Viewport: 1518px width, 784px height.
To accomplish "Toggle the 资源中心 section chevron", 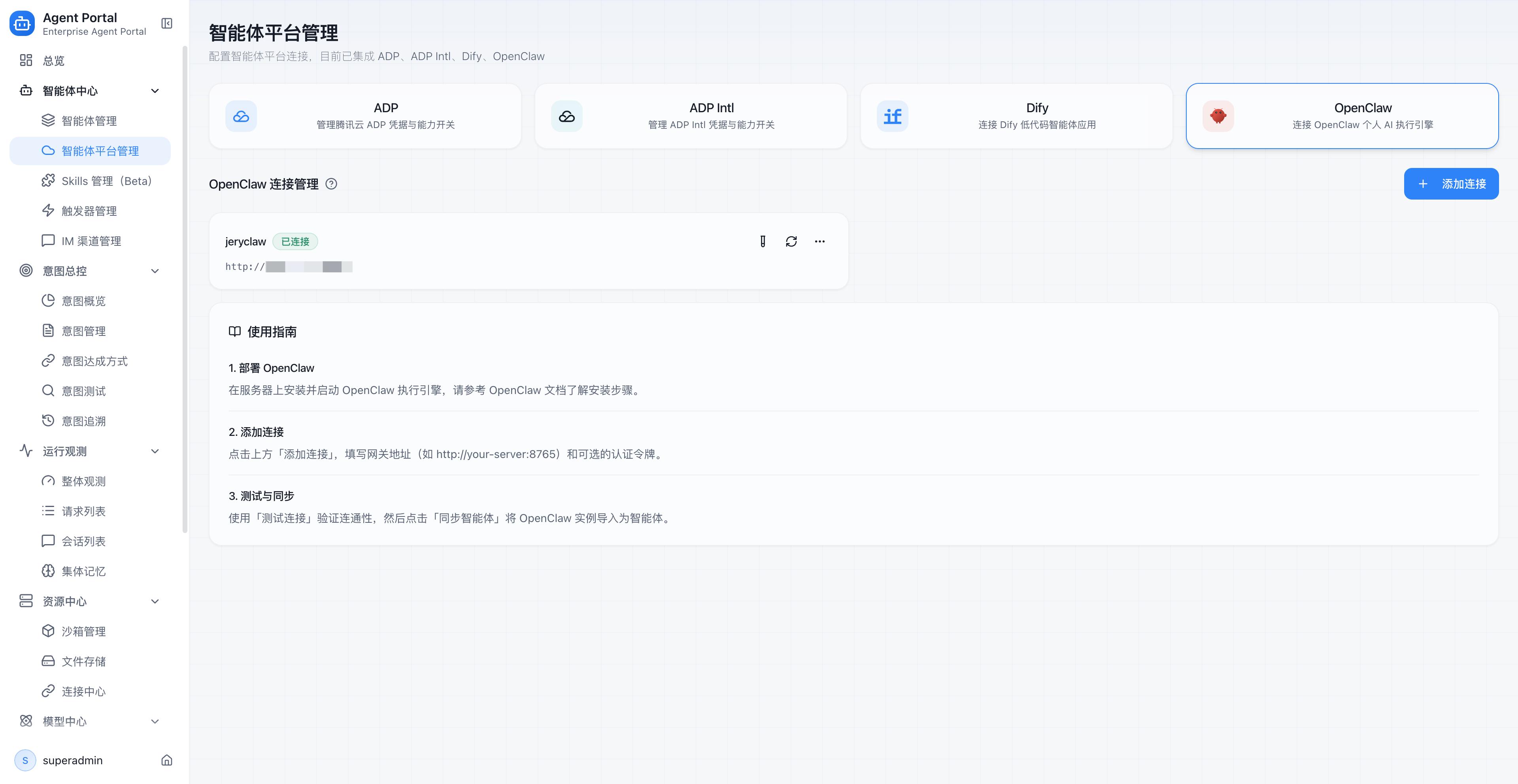I will pyautogui.click(x=155, y=601).
